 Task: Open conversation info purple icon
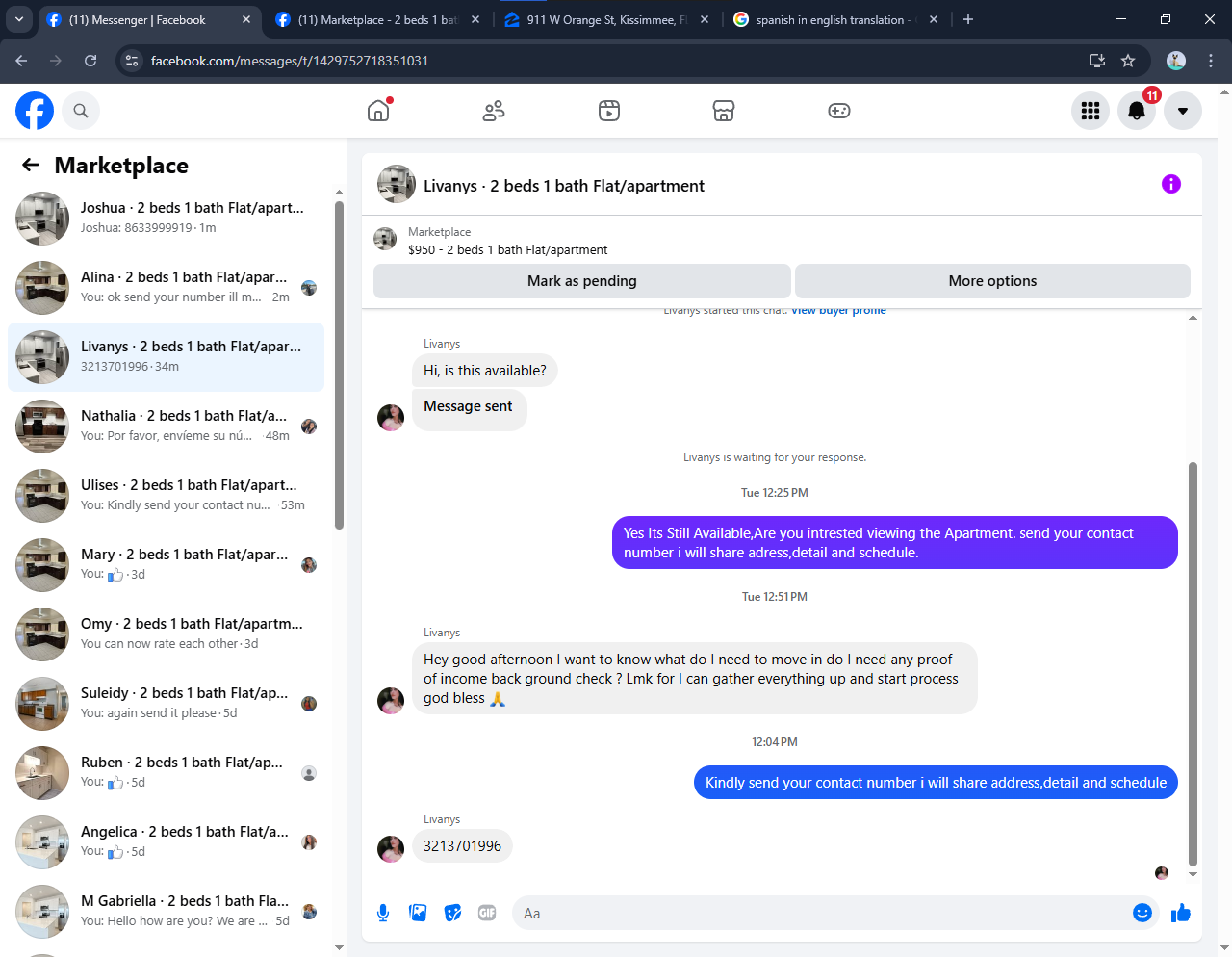click(x=1171, y=184)
